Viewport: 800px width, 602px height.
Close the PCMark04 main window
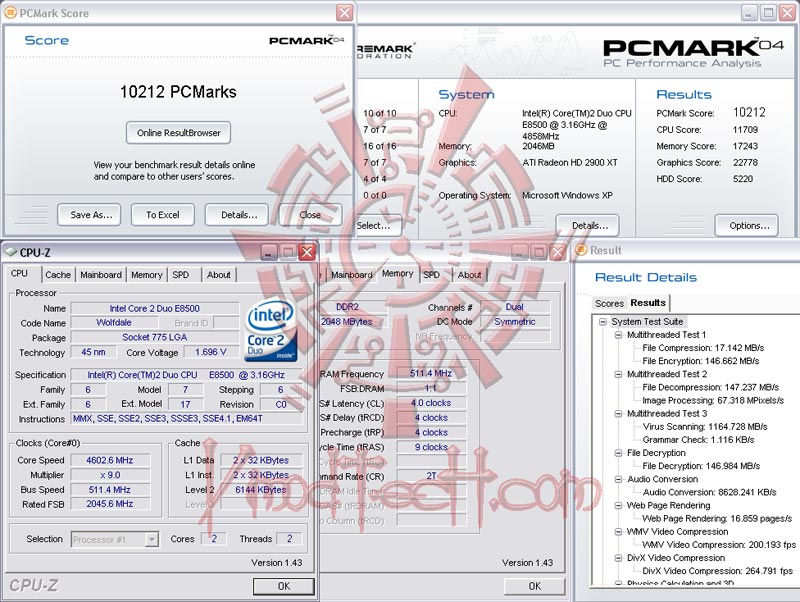pos(788,13)
